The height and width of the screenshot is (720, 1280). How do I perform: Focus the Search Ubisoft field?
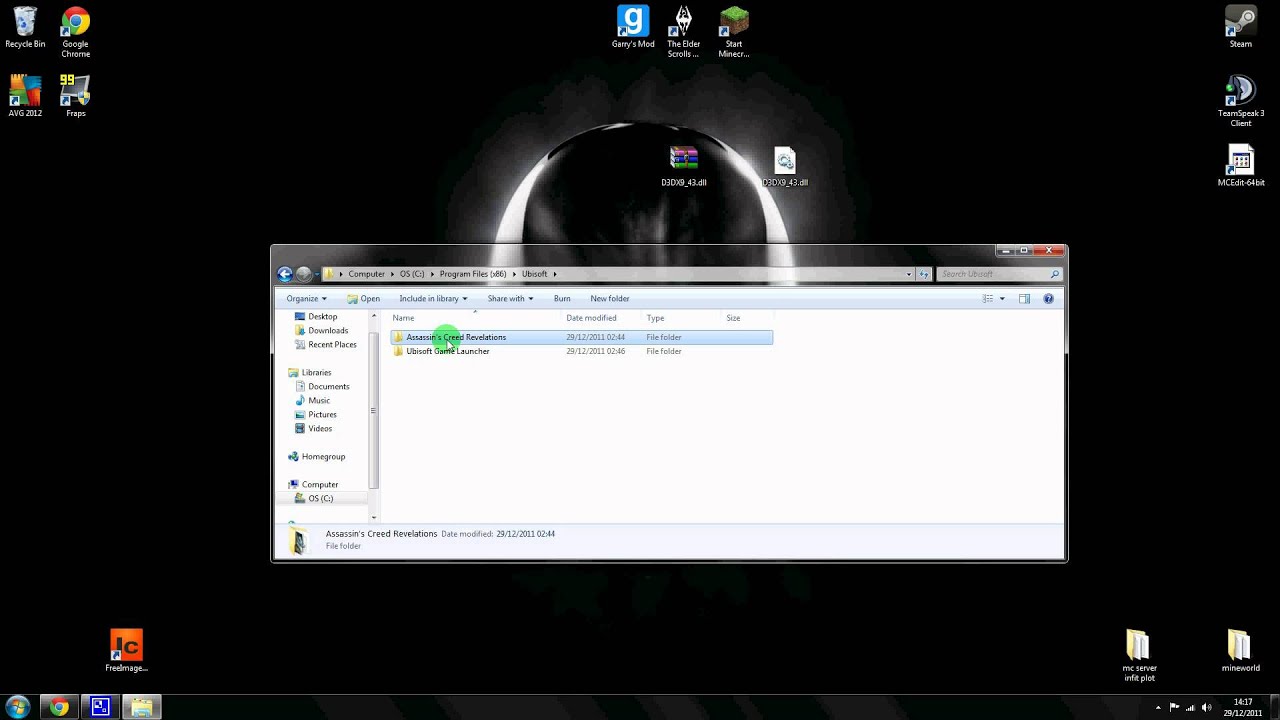[992, 274]
